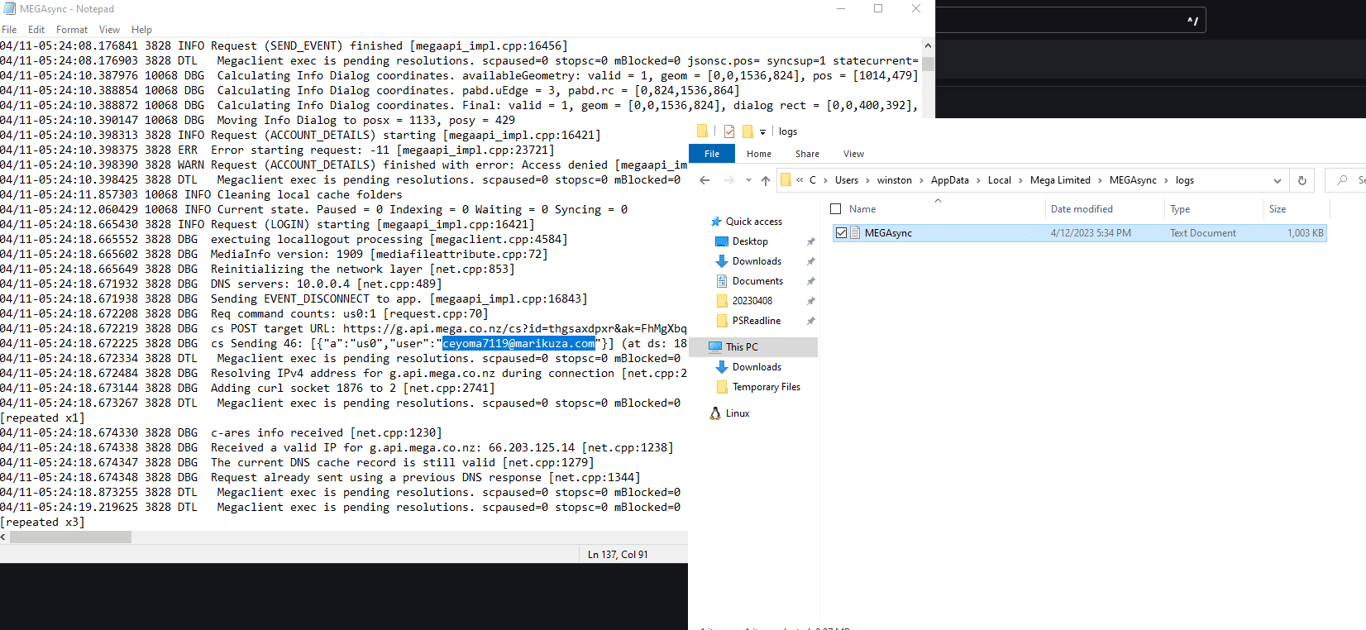
Task: Click Notepad horizontal scrollbar left arrow
Action: coord(4,537)
